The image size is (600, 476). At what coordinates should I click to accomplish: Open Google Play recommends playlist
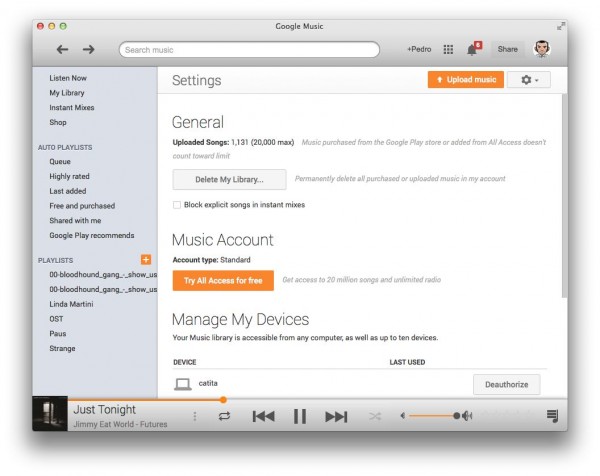click(92, 235)
